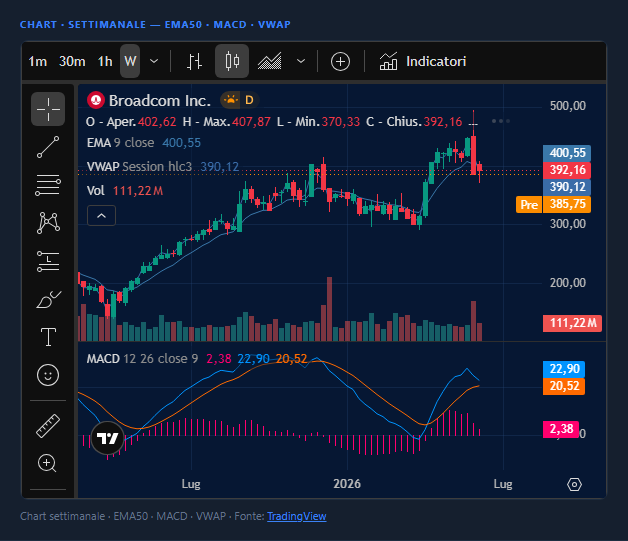Open chart settings hexagon icon

tap(574, 485)
